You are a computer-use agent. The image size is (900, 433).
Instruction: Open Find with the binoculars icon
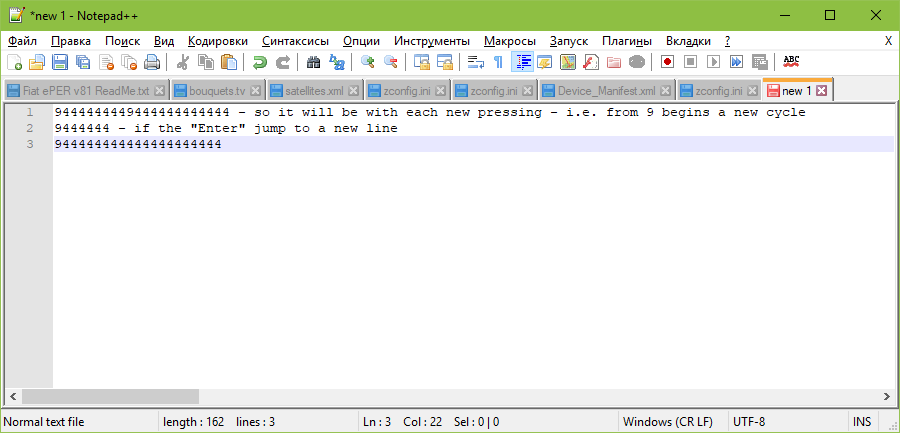click(313, 62)
